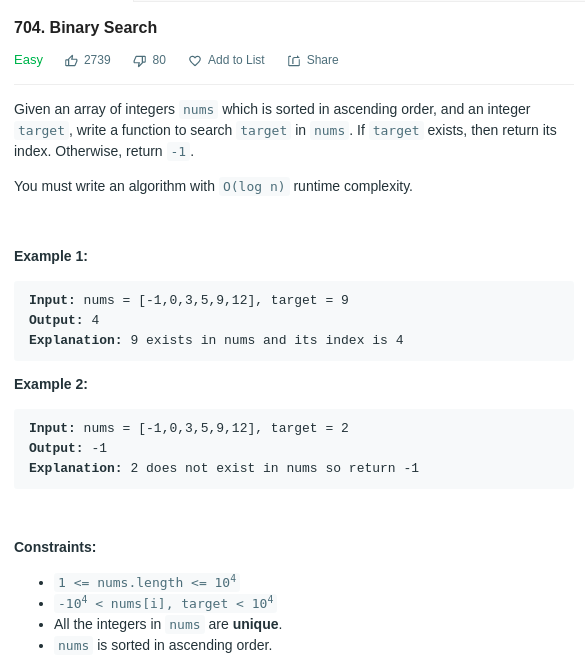The height and width of the screenshot is (672, 585).
Task: Click the Example 2 heading
Action: [x=51, y=384]
